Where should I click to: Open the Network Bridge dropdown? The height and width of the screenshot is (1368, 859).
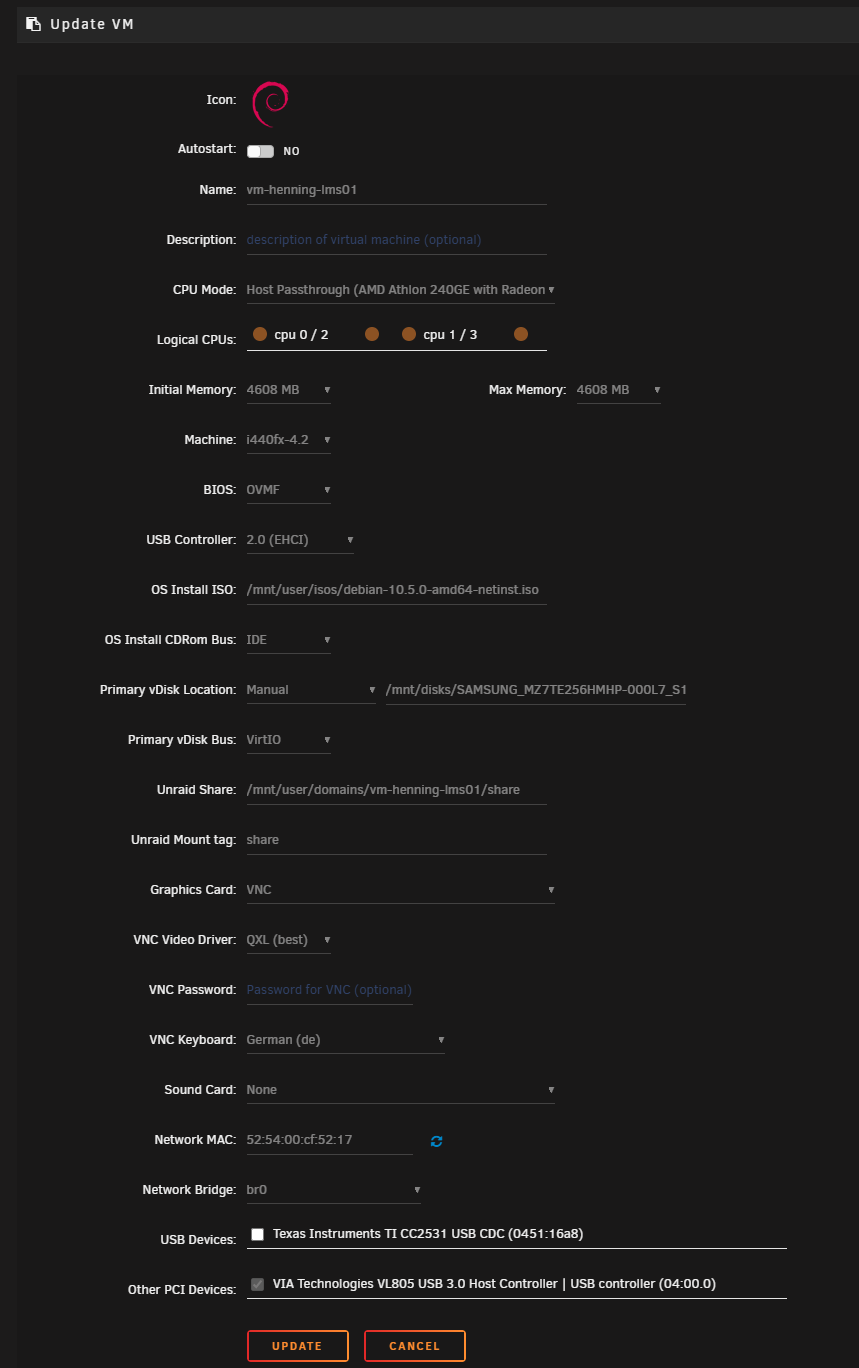333,1190
